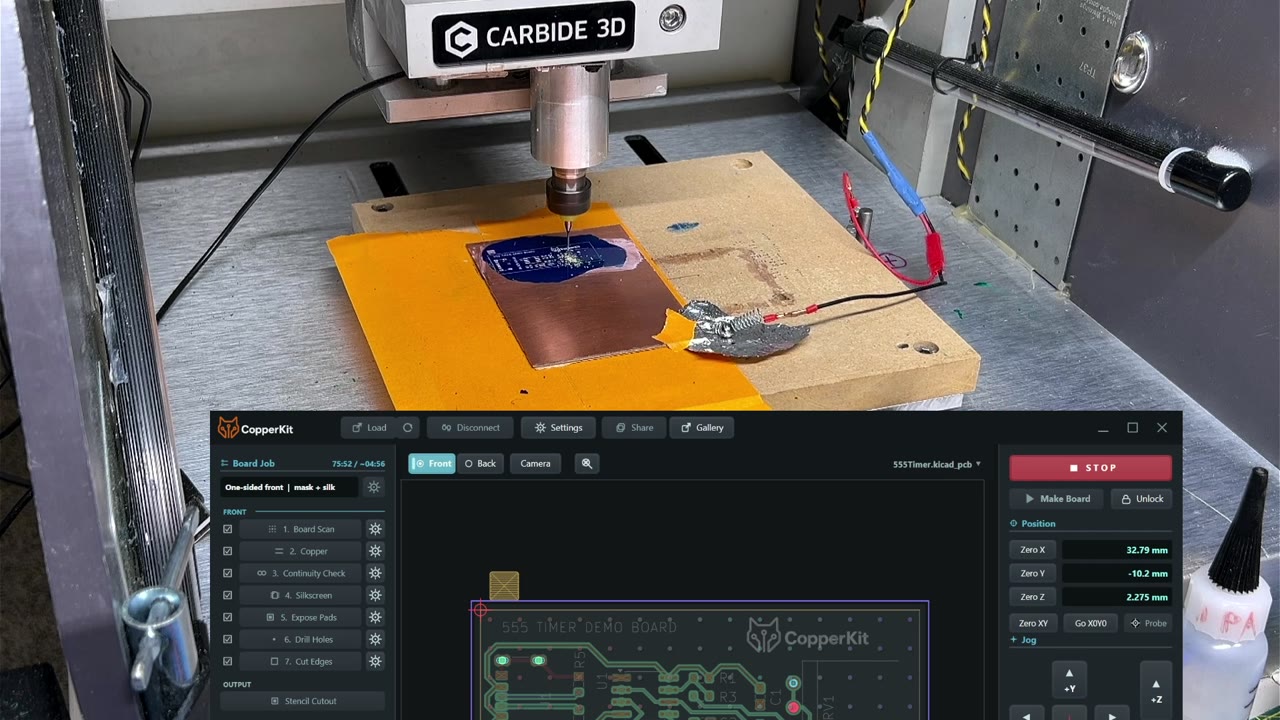Open the 555Timer.kicad_pcb file dropdown
1280x720 pixels.
coord(937,464)
